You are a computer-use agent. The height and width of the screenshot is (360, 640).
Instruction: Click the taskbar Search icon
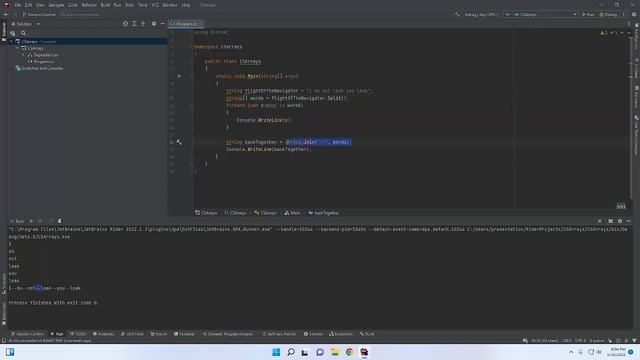[291, 352]
